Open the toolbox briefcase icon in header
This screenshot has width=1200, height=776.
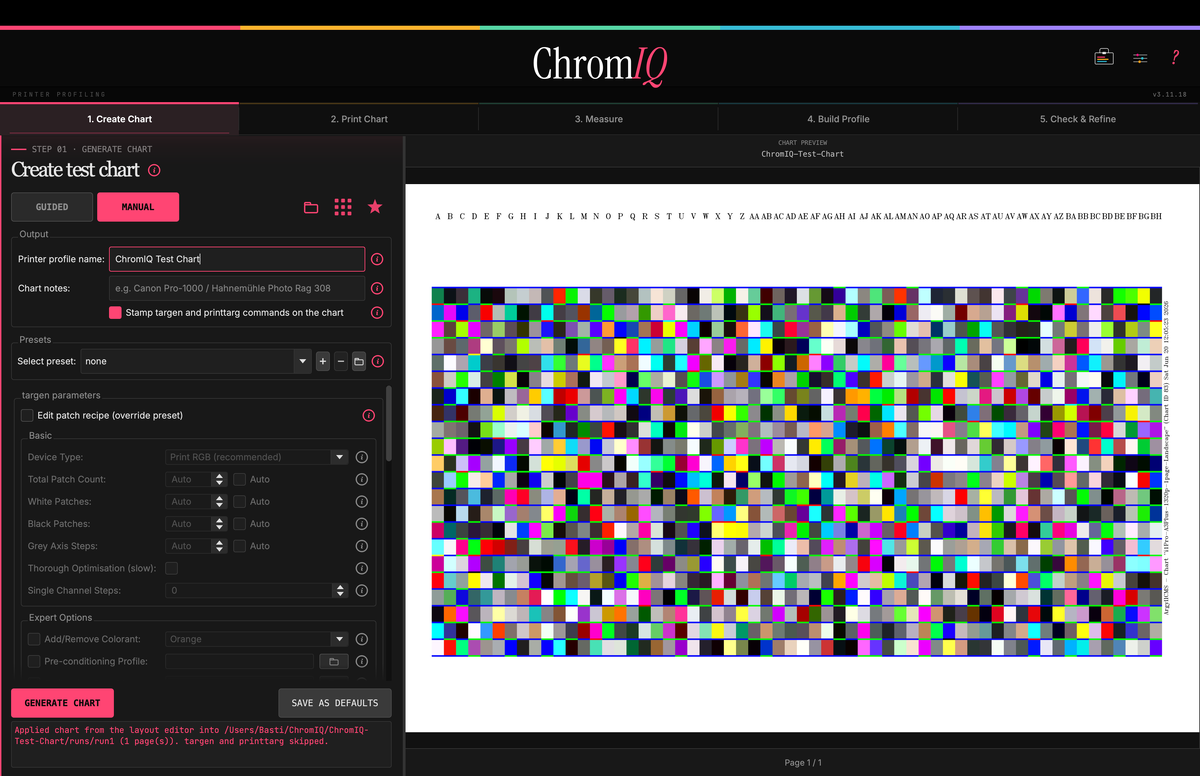pyautogui.click(x=1103, y=57)
